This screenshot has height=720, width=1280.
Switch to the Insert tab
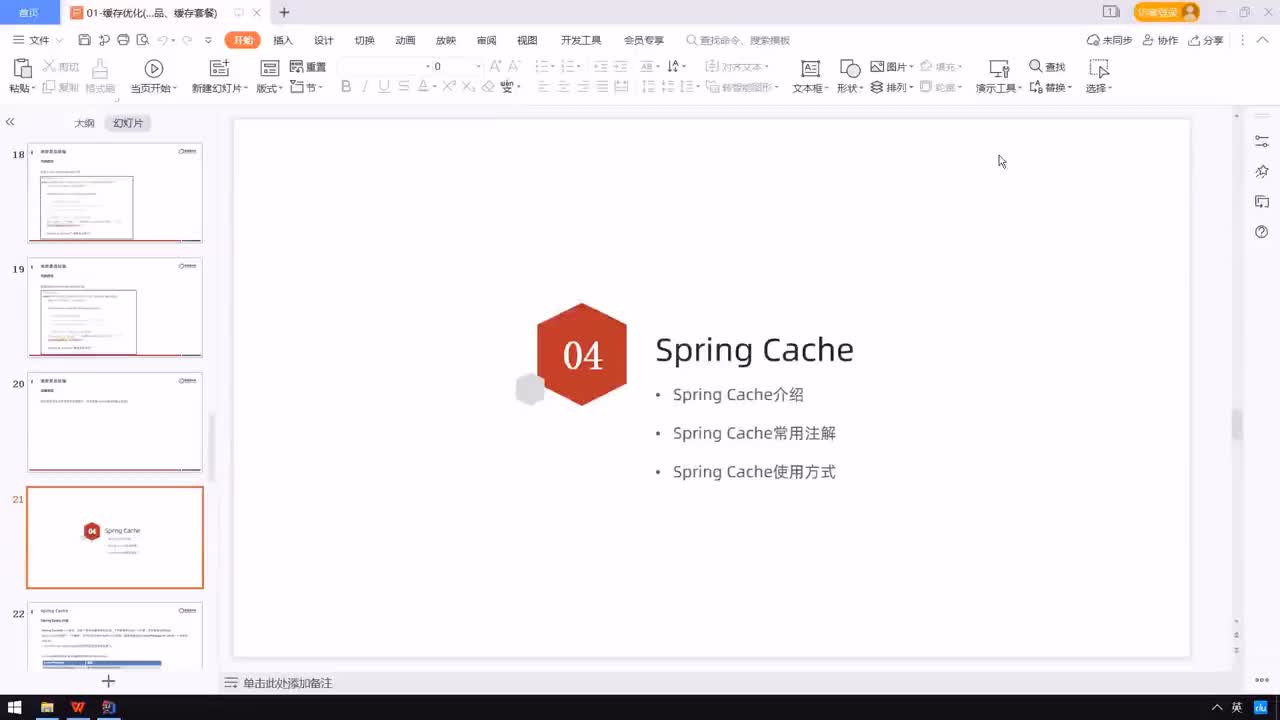click(283, 40)
